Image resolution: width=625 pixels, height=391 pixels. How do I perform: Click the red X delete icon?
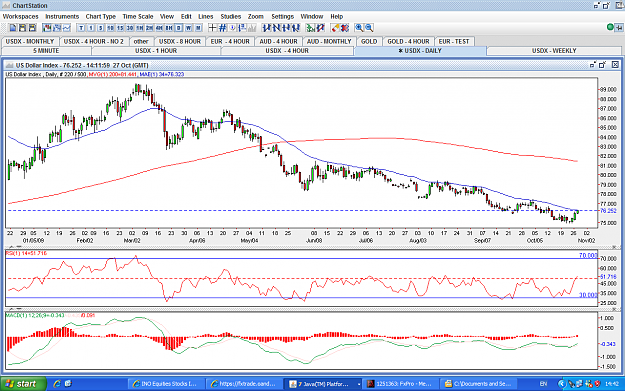345,28
